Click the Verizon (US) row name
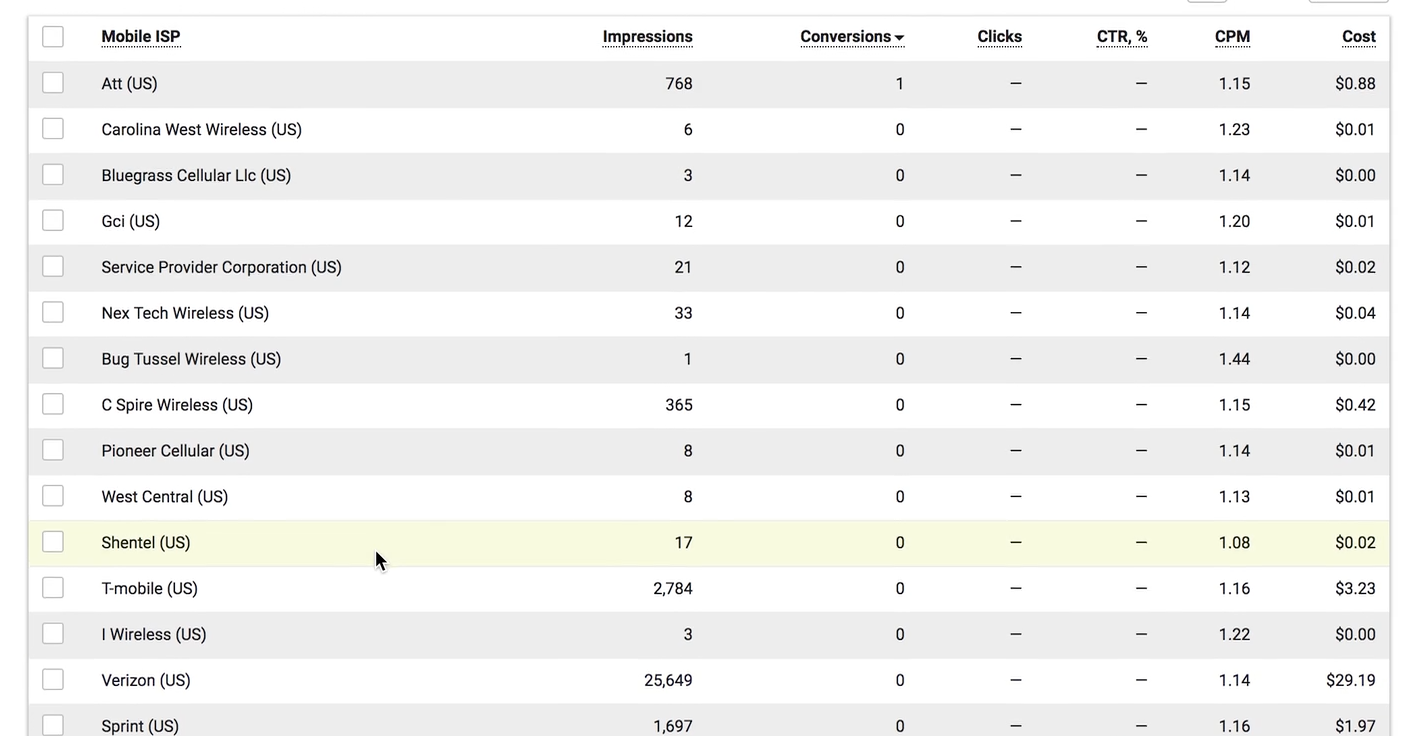This screenshot has height=736, width=1418. 146,680
